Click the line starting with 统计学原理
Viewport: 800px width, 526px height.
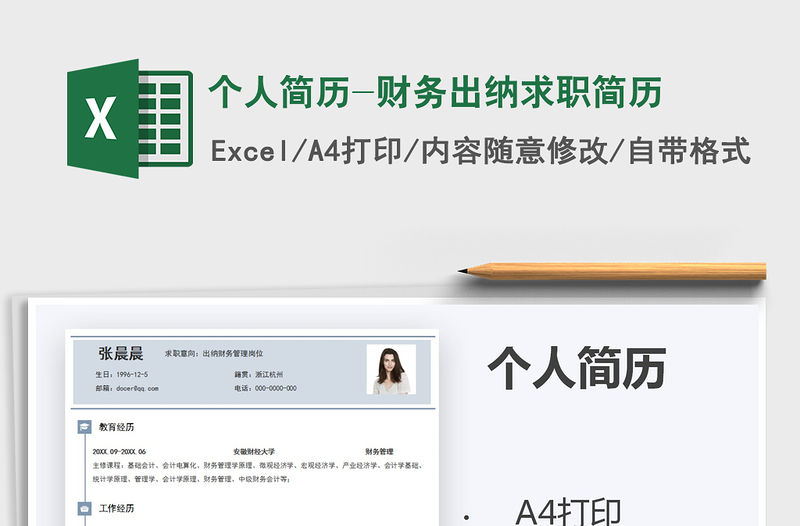pyautogui.click(x=192, y=479)
